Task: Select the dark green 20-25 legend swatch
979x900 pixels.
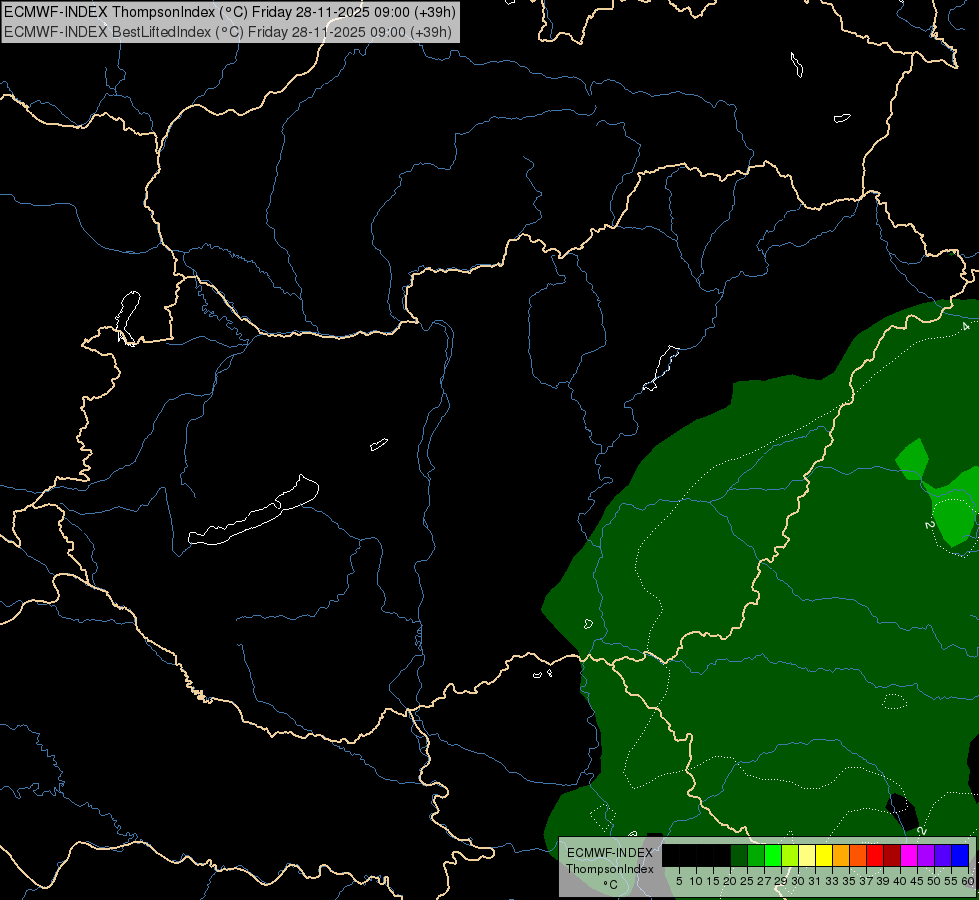Action: point(739,855)
